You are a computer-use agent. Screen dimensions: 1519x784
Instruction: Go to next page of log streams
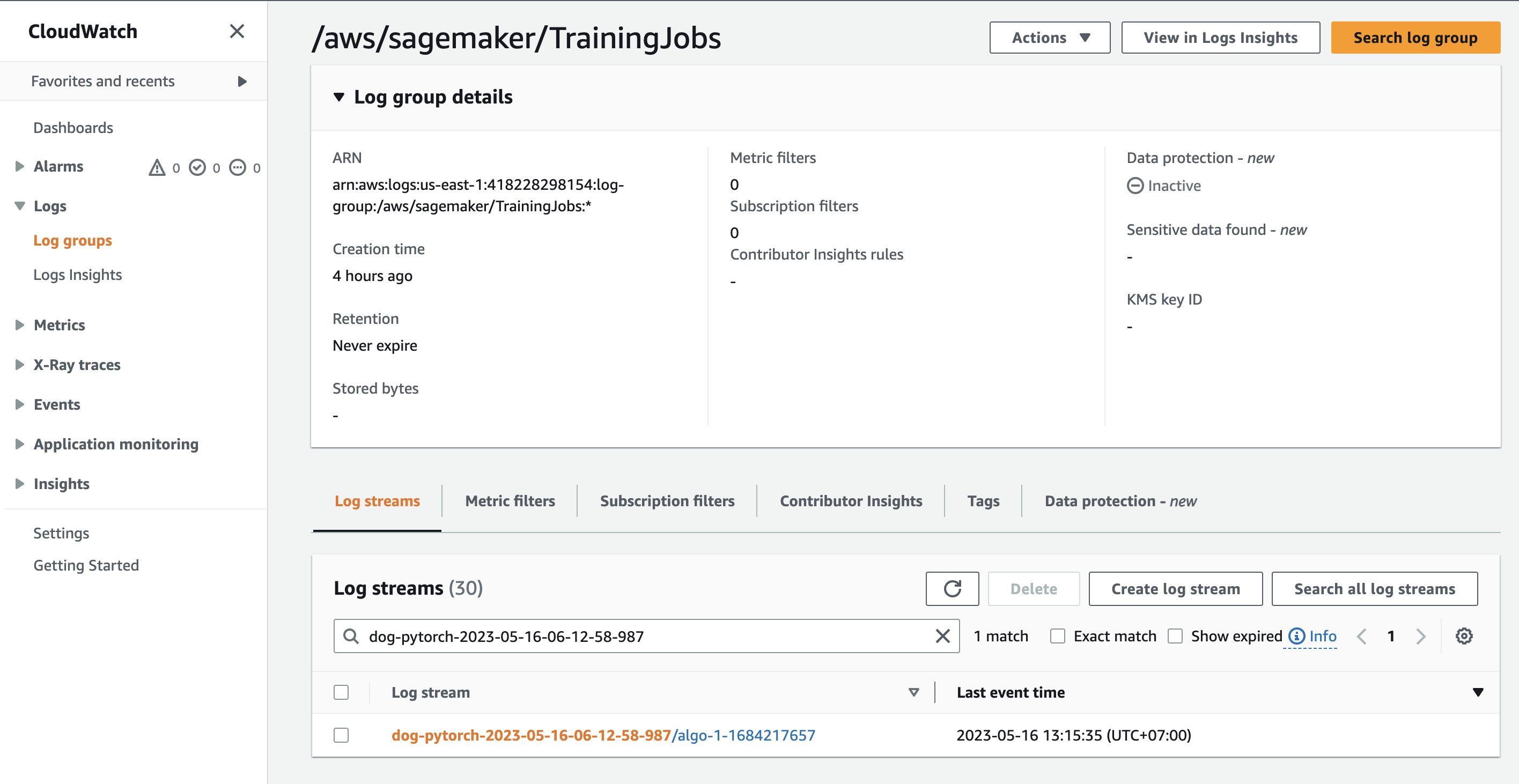click(1420, 636)
